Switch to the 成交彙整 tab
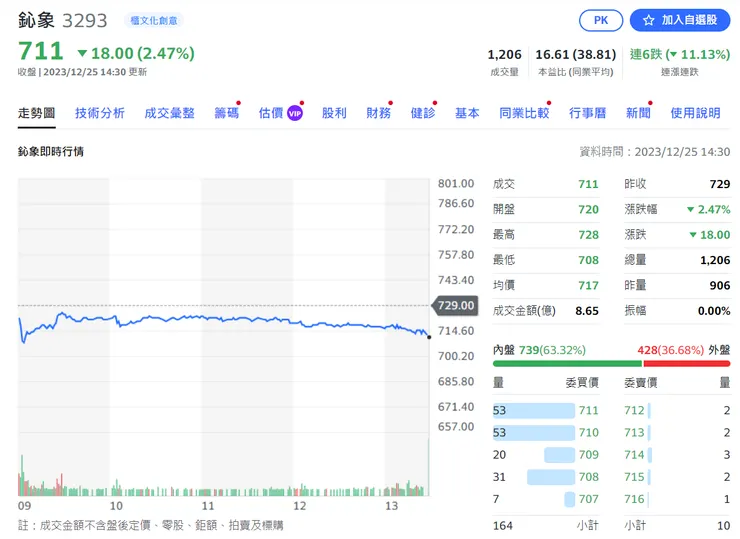 169,113
